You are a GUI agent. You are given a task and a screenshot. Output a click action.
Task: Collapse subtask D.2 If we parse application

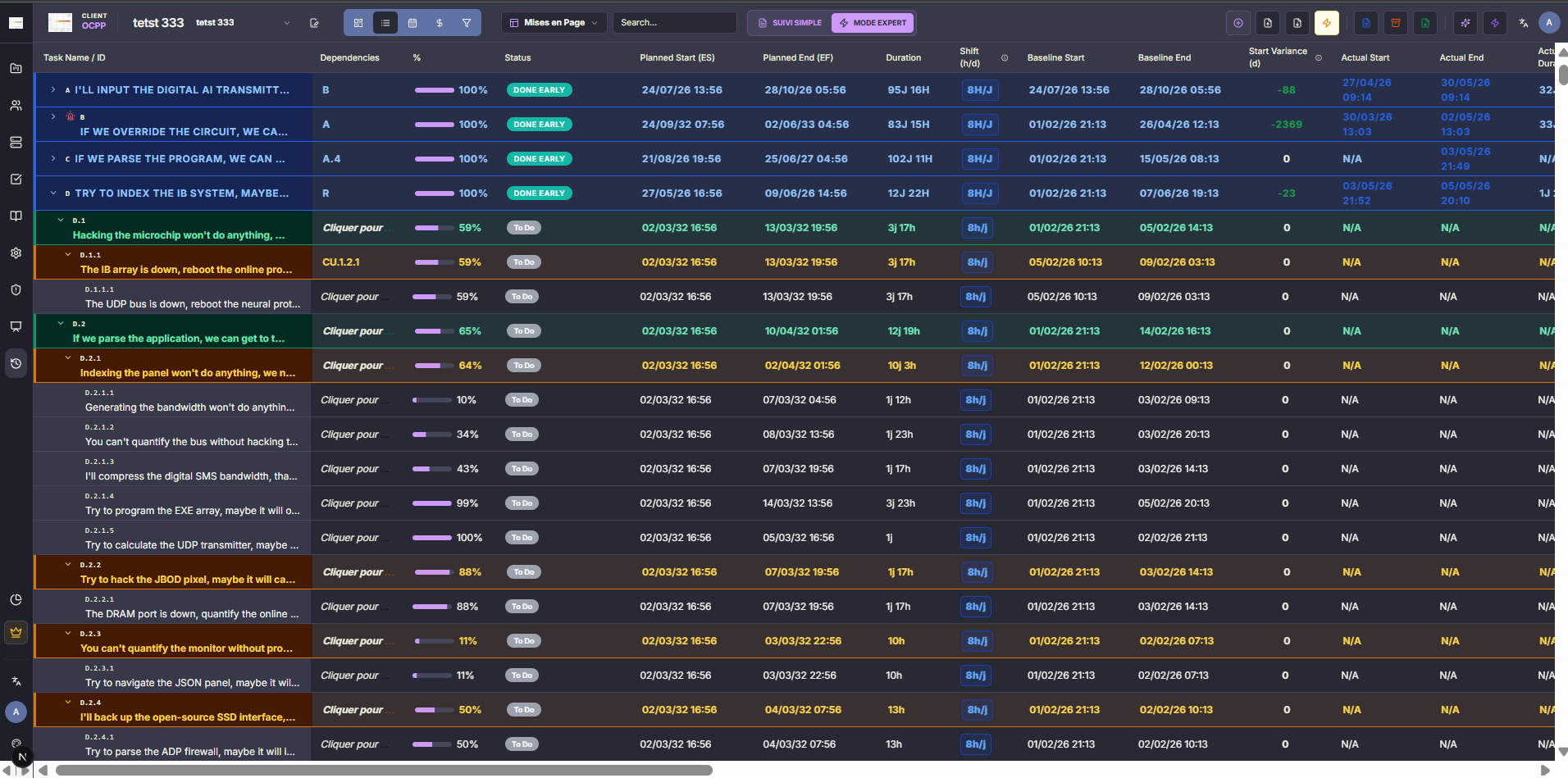pyautogui.click(x=61, y=323)
